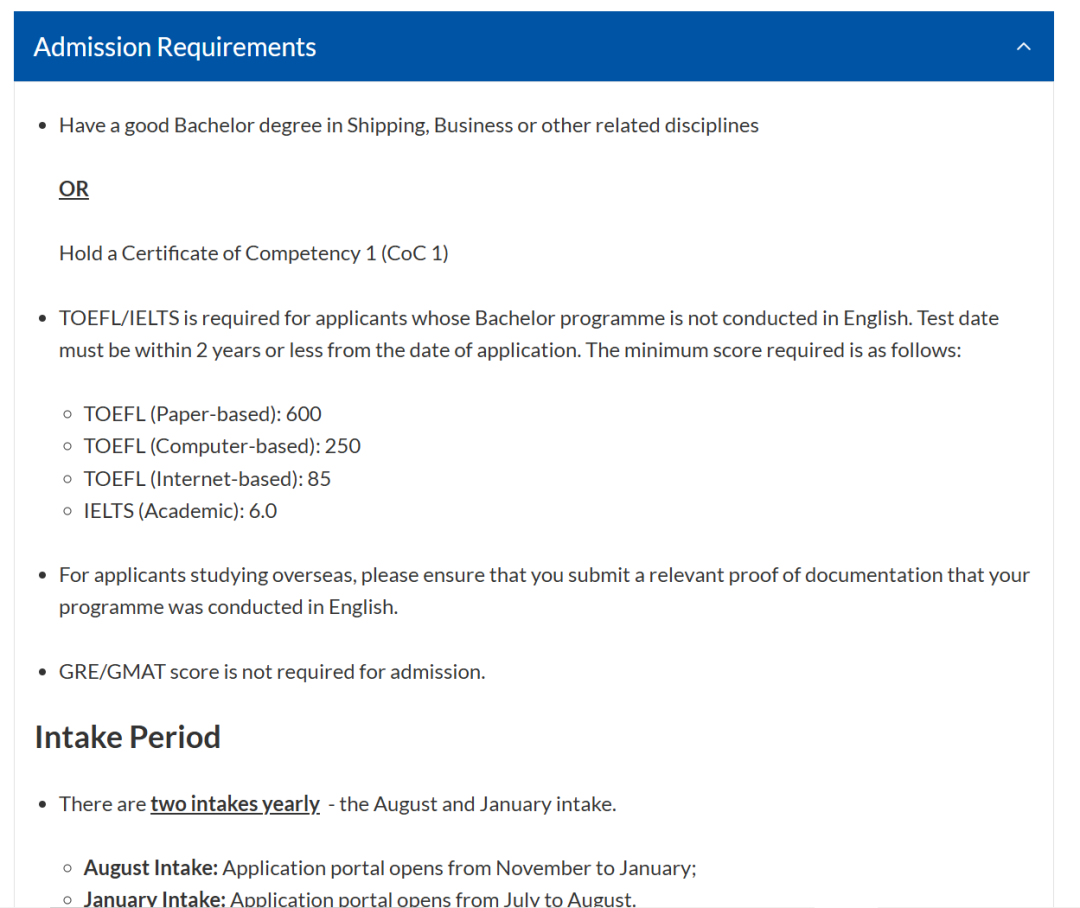Click the GRE/GMAT not required line

pos(272,672)
